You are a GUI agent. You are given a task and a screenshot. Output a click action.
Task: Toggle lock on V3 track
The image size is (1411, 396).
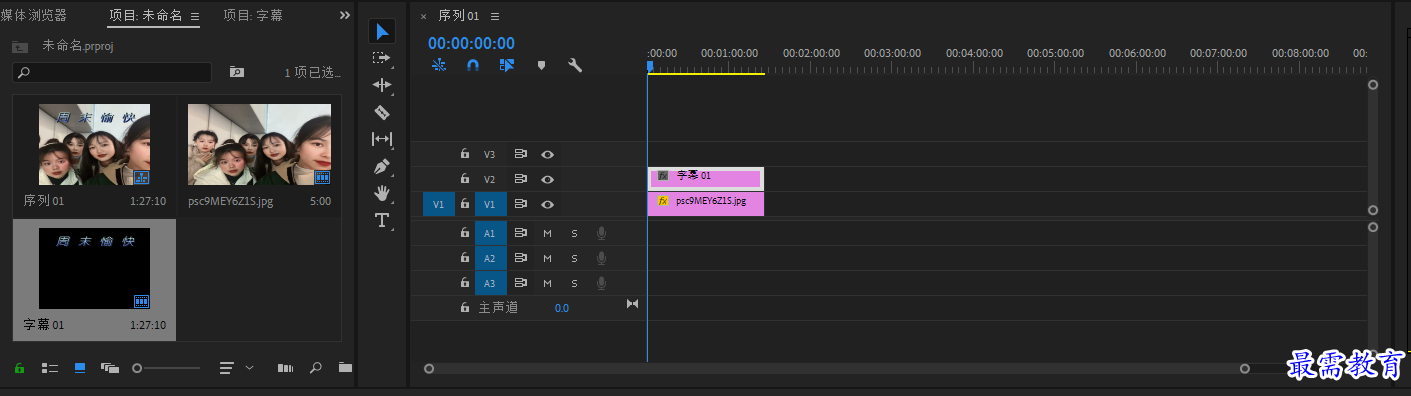point(465,154)
